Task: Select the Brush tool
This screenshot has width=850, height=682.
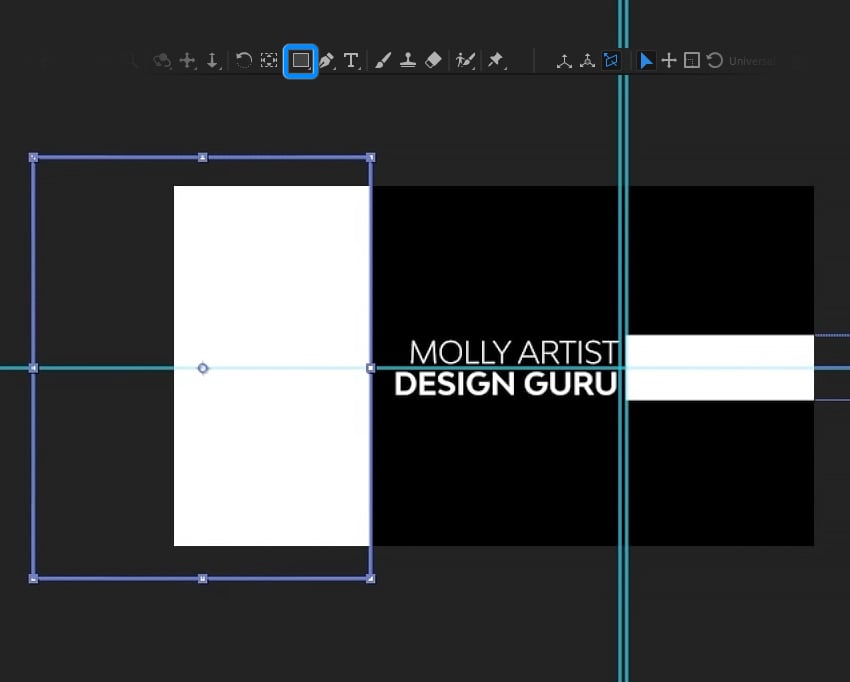Action: [x=383, y=60]
